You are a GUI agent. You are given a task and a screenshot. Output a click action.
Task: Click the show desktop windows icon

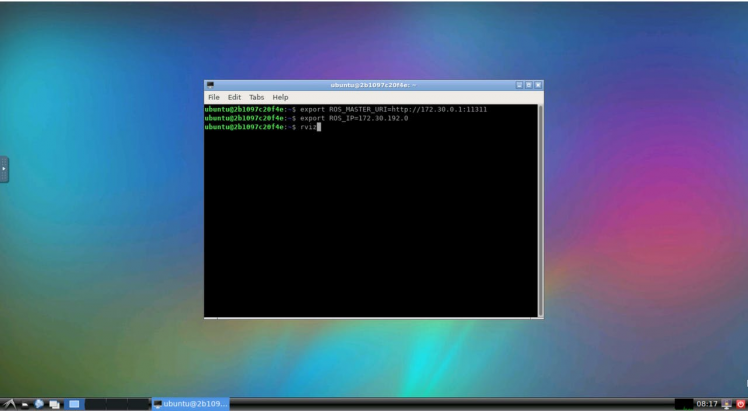(54, 404)
